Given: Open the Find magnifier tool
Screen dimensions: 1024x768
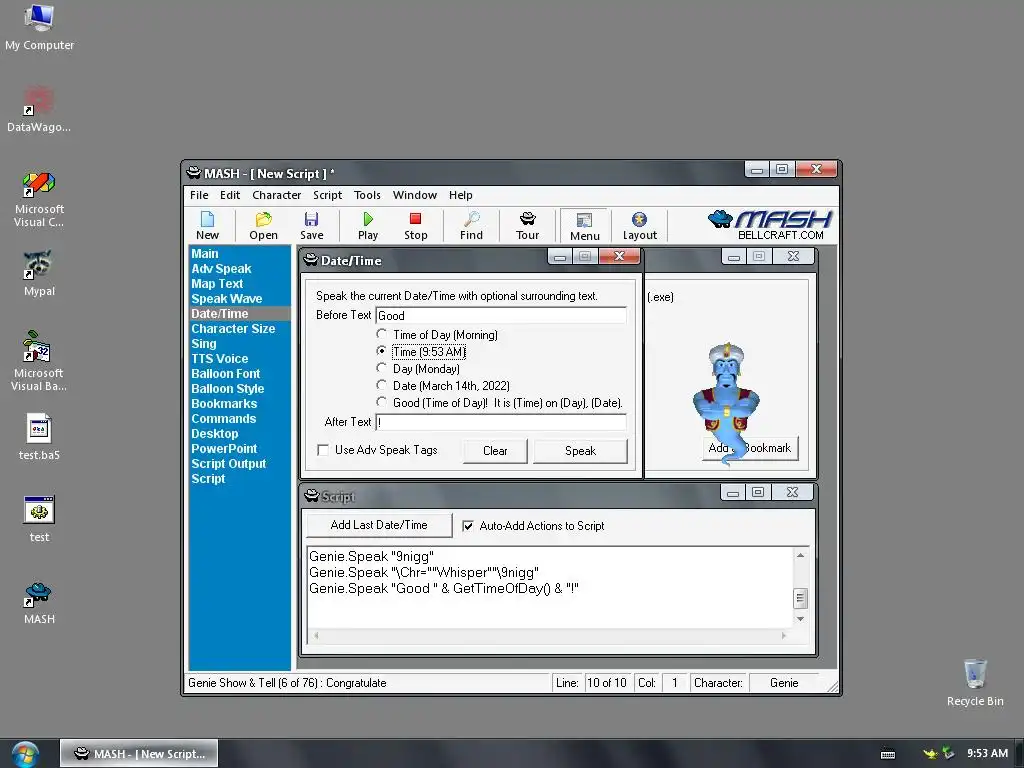Looking at the screenshot, I should click(x=471, y=226).
